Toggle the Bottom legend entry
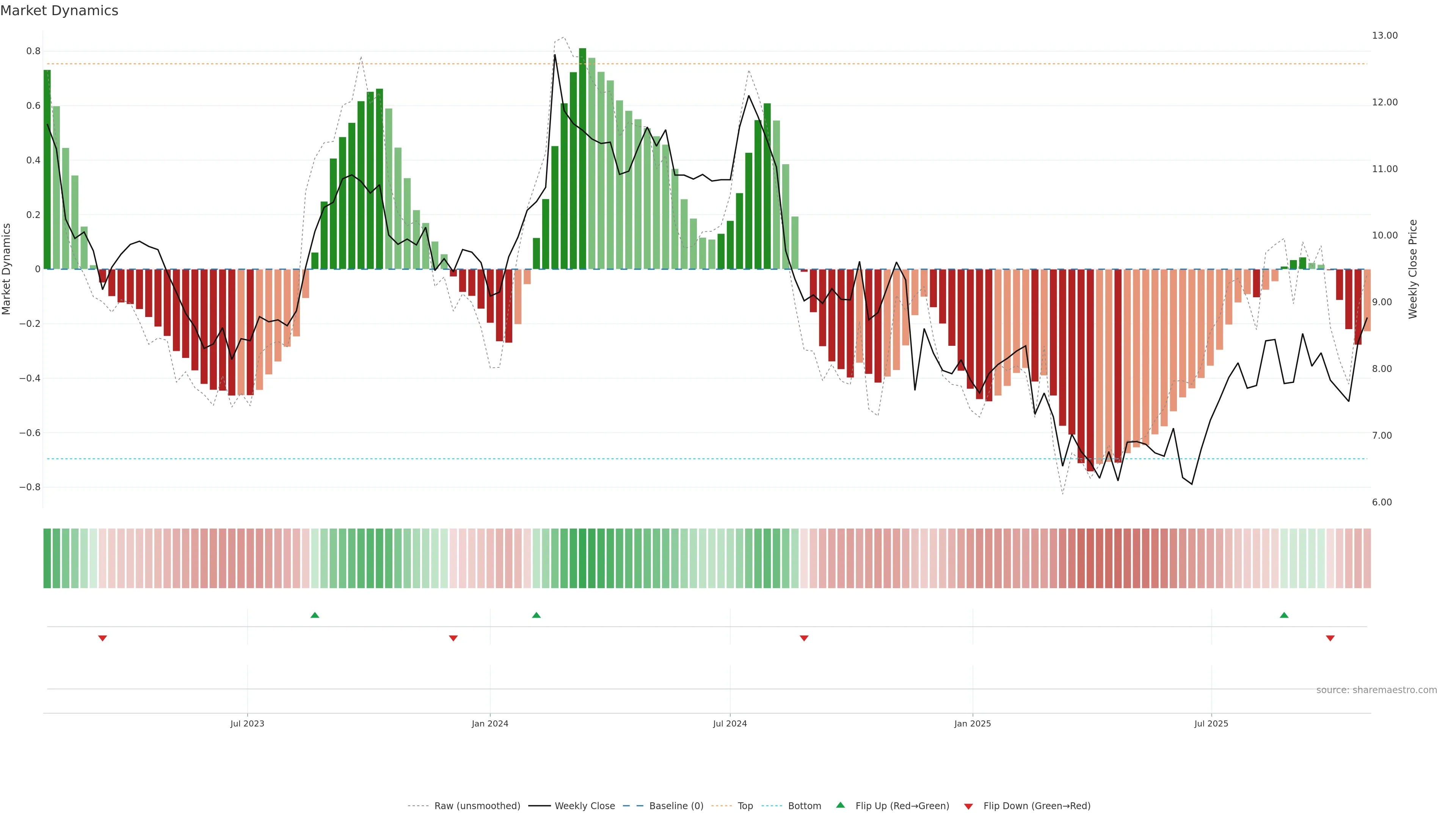 pos(804,806)
